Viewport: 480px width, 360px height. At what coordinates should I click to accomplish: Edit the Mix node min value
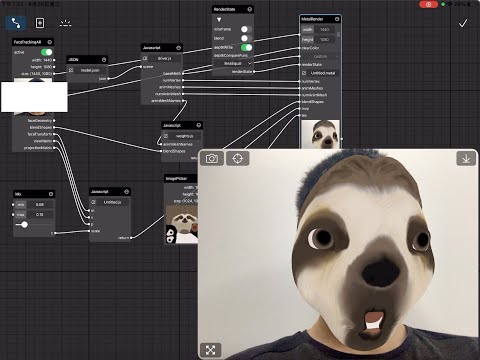(x=40, y=205)
